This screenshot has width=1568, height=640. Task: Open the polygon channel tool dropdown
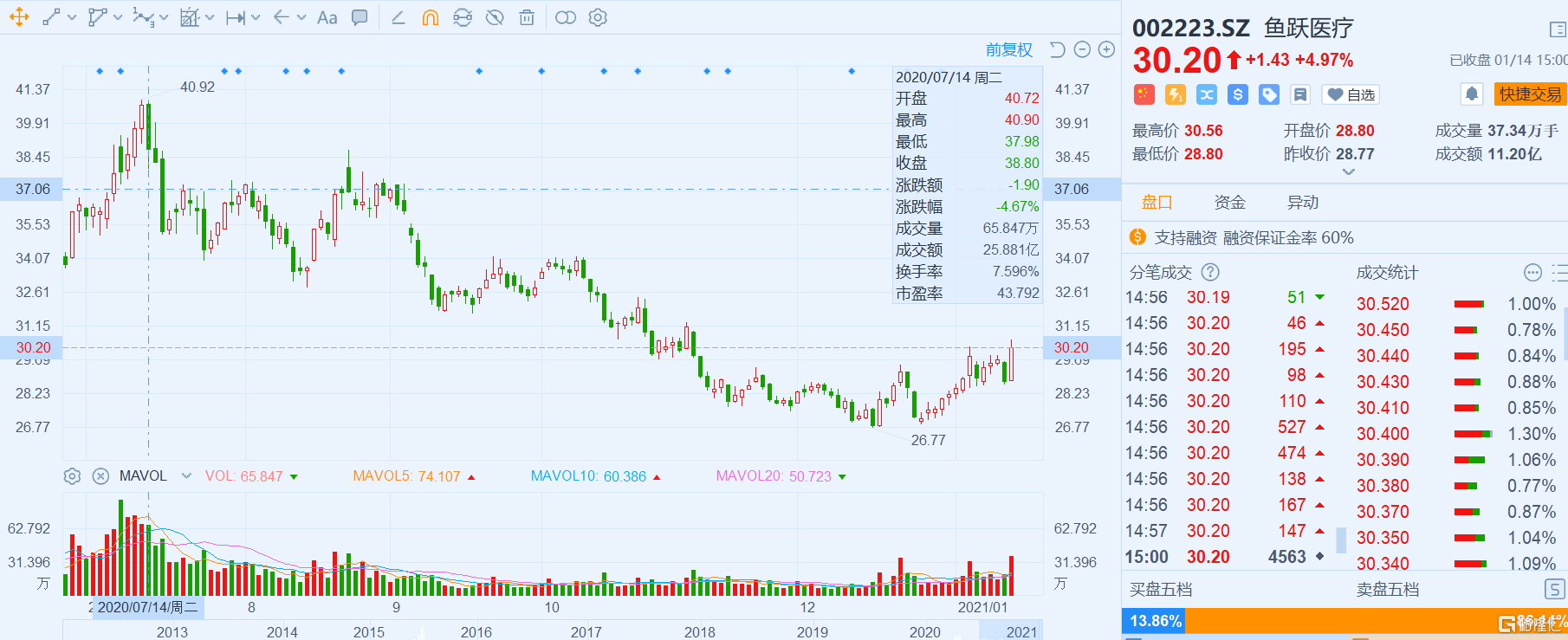pos(118,17)
